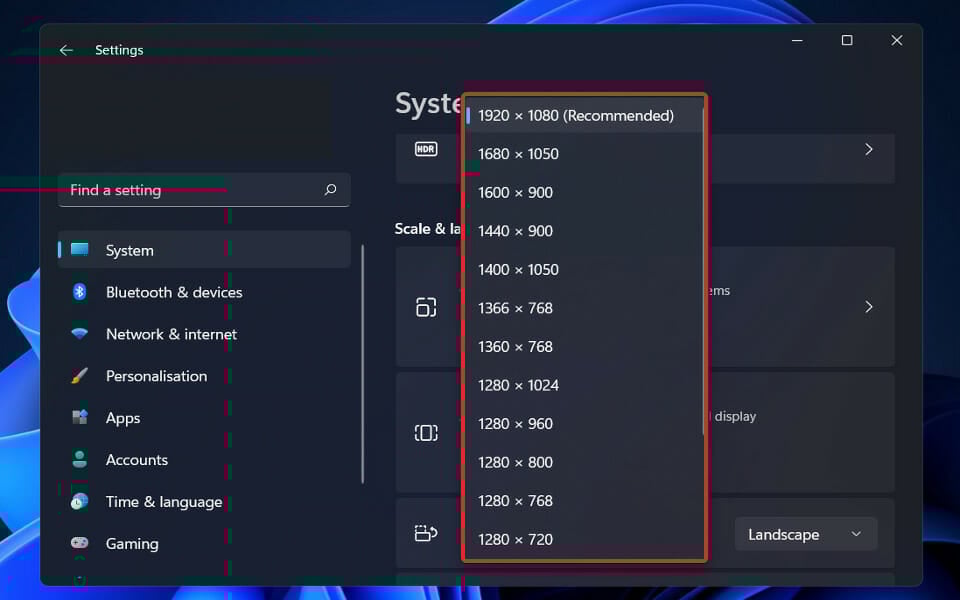Select 1400 × 1050 resolution
The image size is (960, 600).
click(x=584, y=269)
